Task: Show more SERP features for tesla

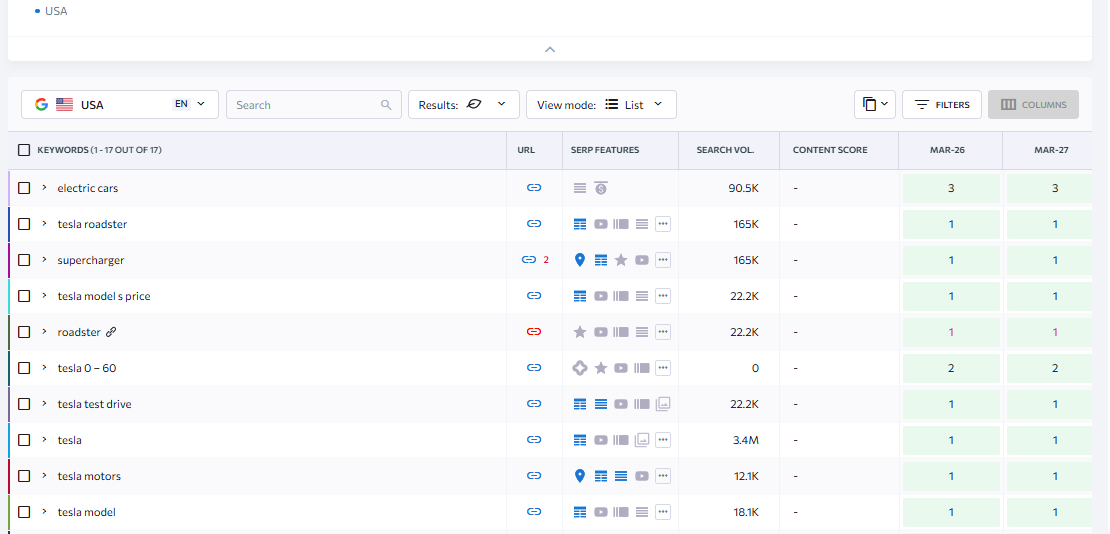Action: [x=663, y=440]
